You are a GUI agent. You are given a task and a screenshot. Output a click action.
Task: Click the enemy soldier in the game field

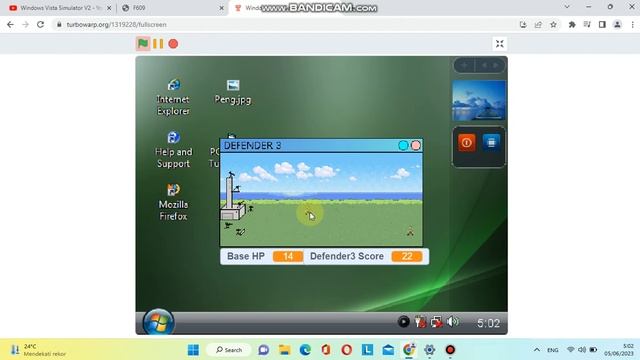coord(410,232)
